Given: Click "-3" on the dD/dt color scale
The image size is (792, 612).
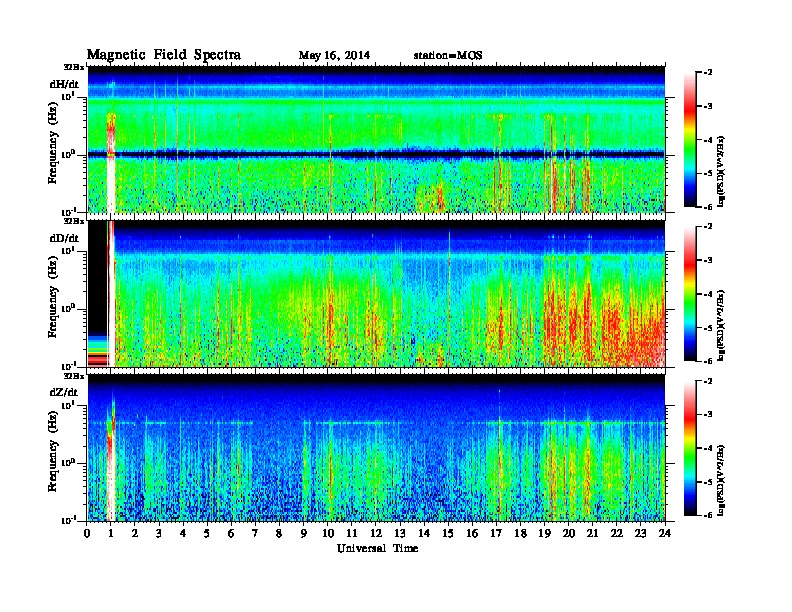Looking at the screenshot, I should [708, 260].
